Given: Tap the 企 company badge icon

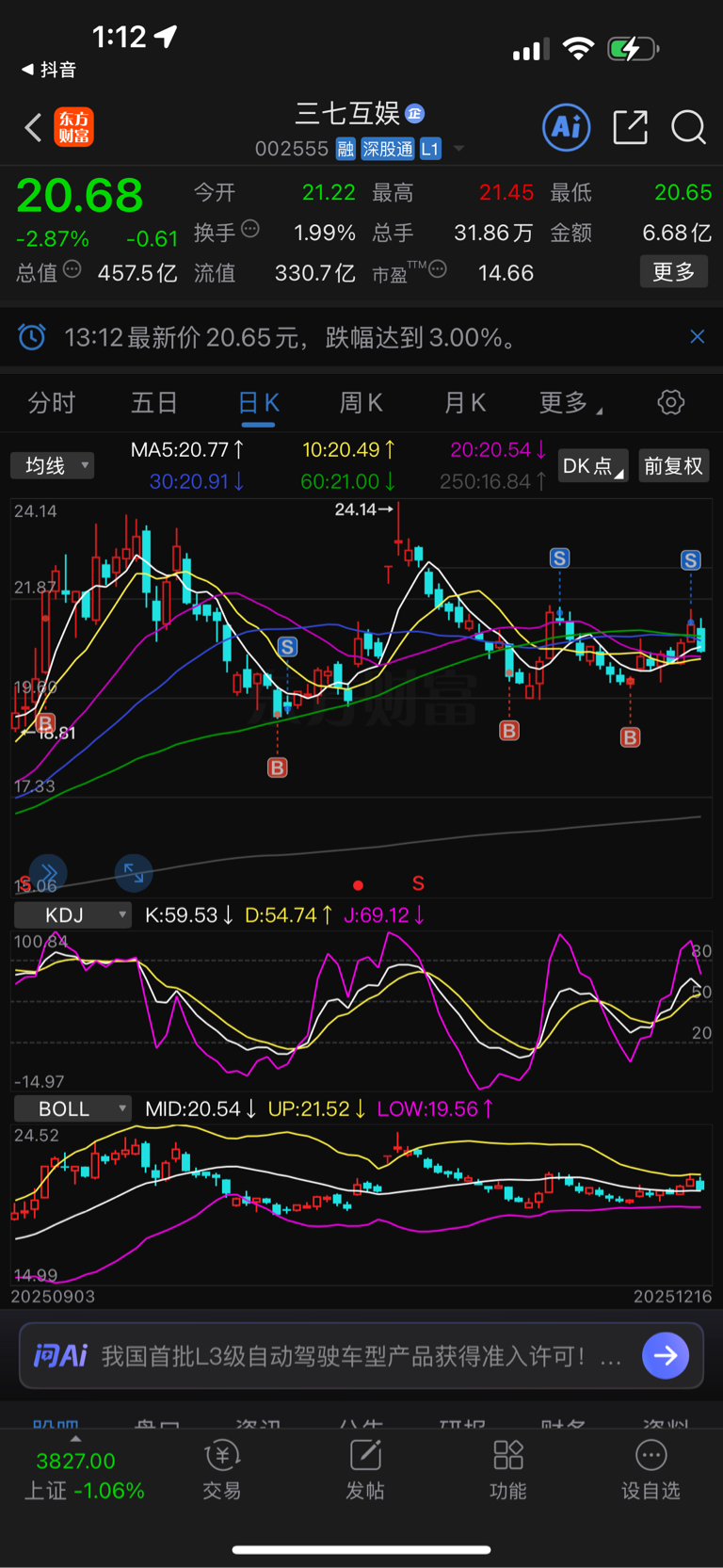Looking at the screenshot, I should tap(414, 114).
